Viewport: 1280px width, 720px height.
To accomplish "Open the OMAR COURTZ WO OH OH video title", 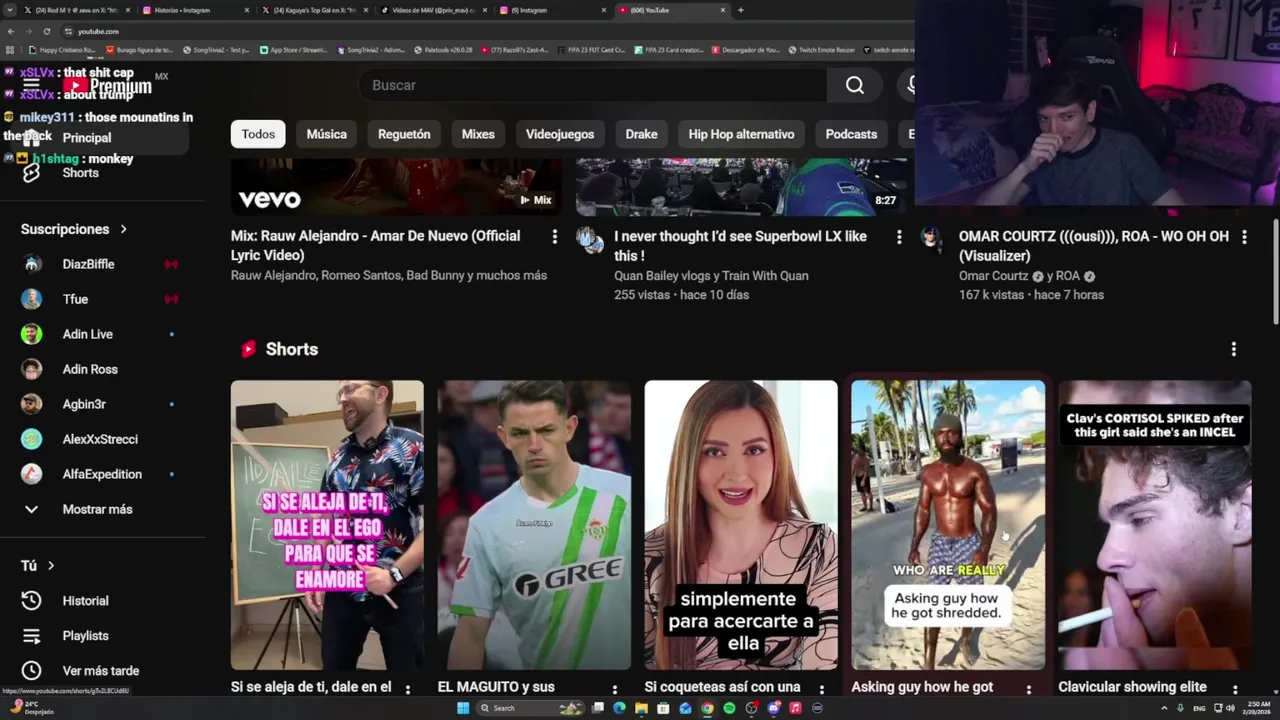I will pos(1094,246).
